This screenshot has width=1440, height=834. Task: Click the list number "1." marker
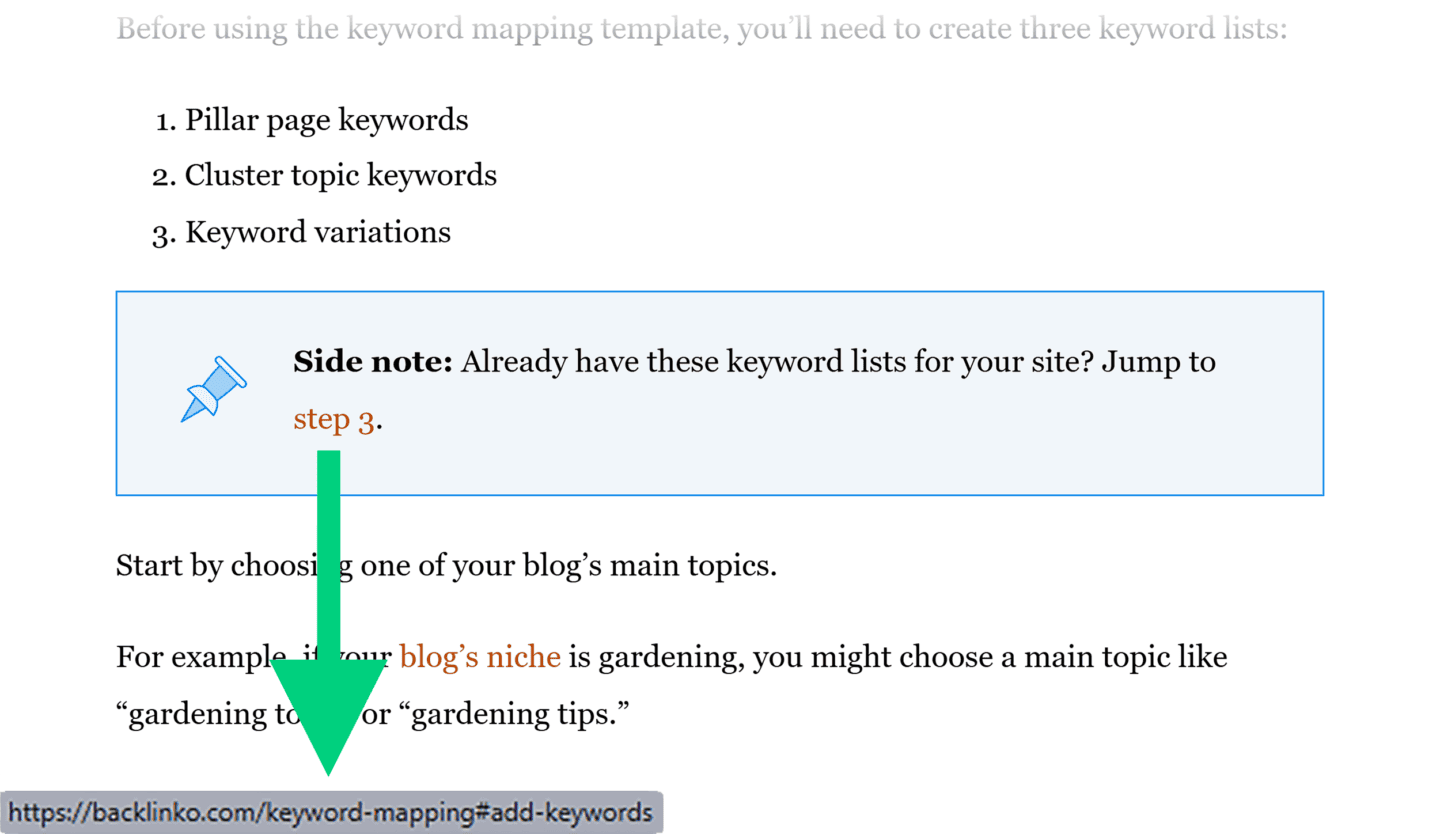pyautogui.click(x=166, y=121)
